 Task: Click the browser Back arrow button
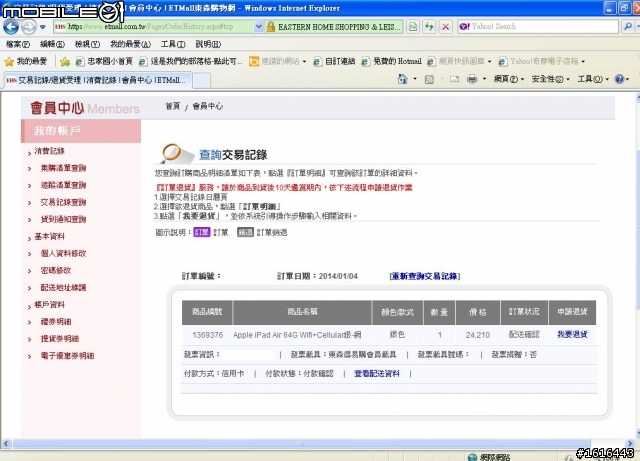tap(12, 27)
